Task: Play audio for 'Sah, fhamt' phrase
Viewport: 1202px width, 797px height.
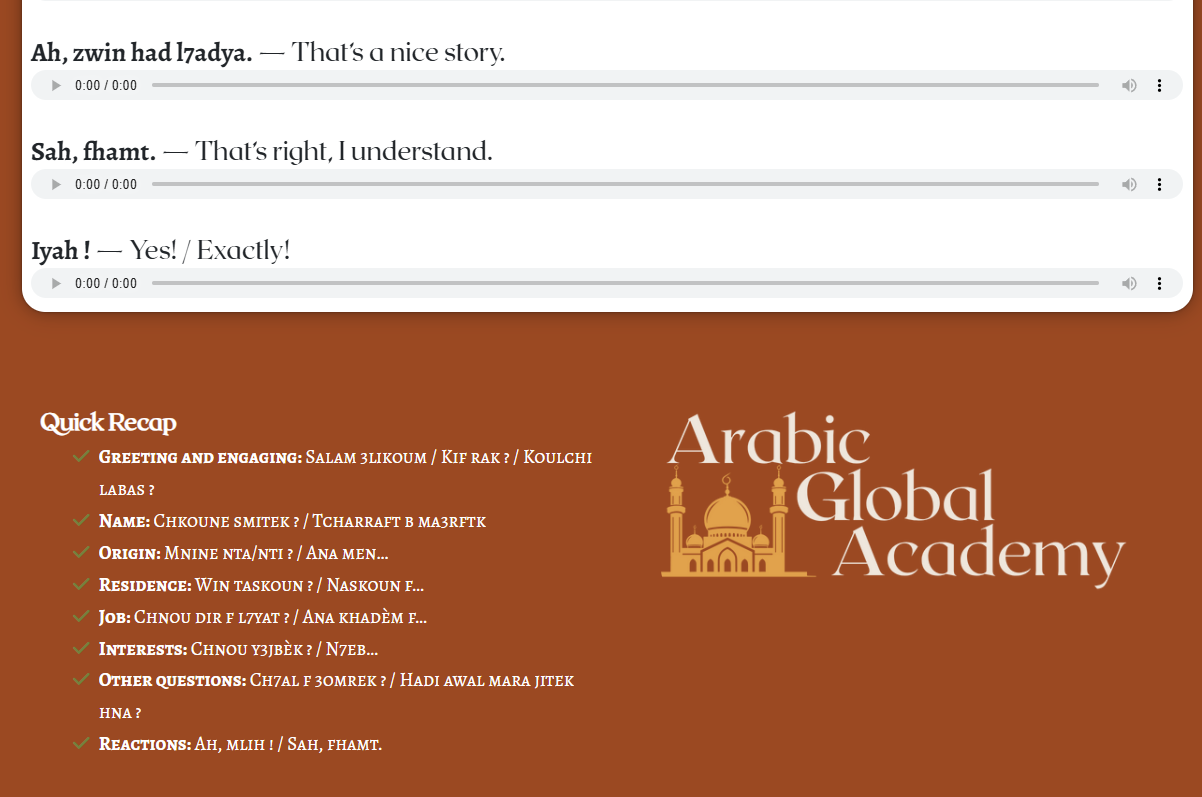Action: coord(56,185)
